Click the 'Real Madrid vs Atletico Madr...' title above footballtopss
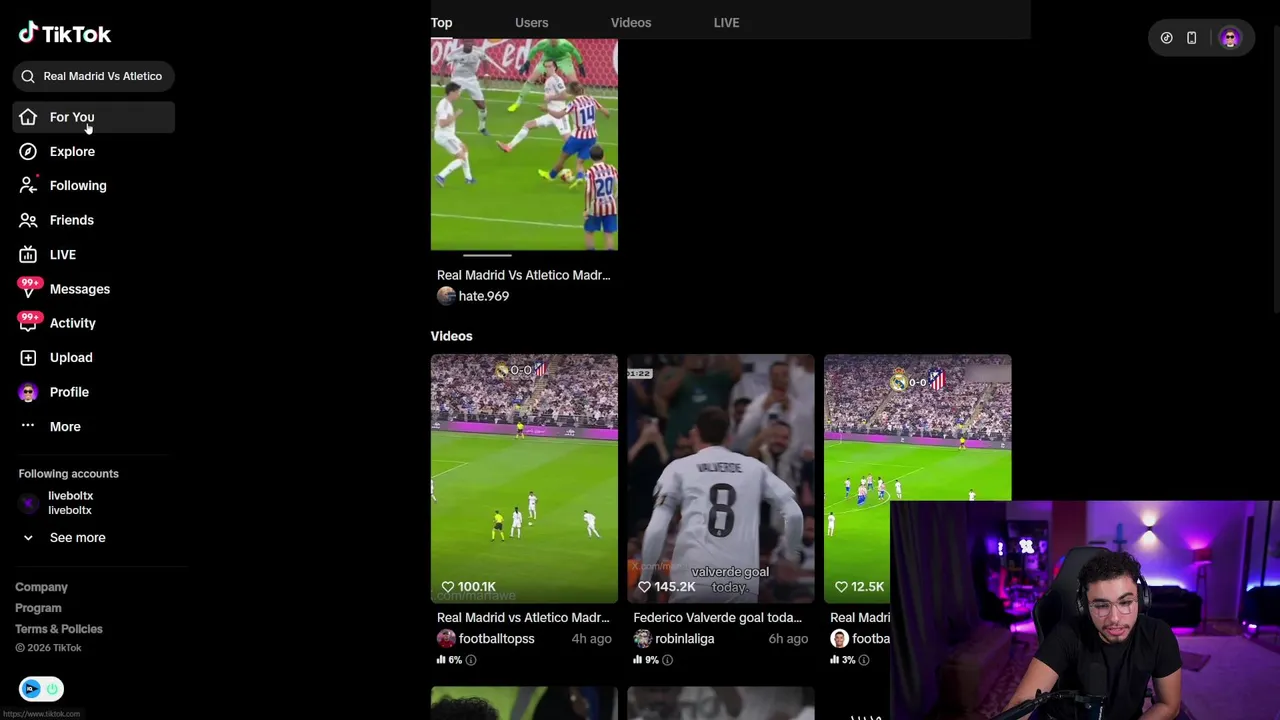The height and width of the screenshot is (720, 1280). pyautogui.click(x=523, y=618)
